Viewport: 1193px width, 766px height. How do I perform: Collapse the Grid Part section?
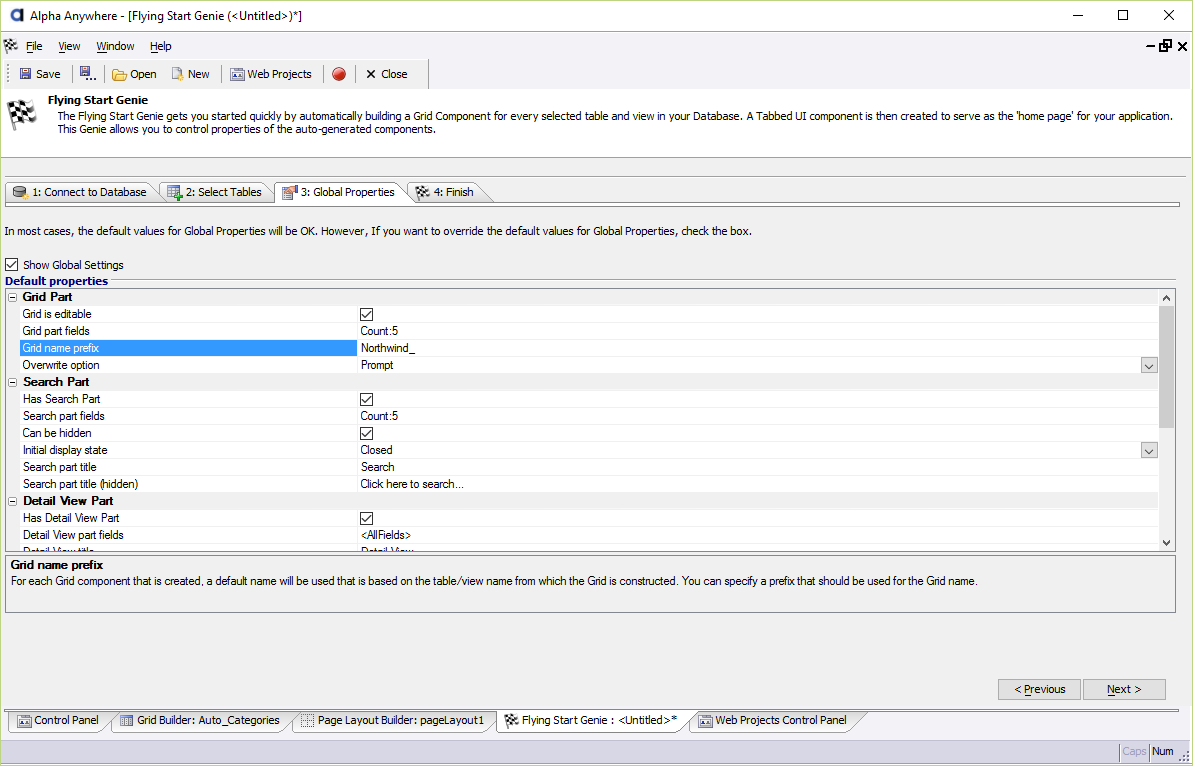pyautogui.click(x=12, y=297)
